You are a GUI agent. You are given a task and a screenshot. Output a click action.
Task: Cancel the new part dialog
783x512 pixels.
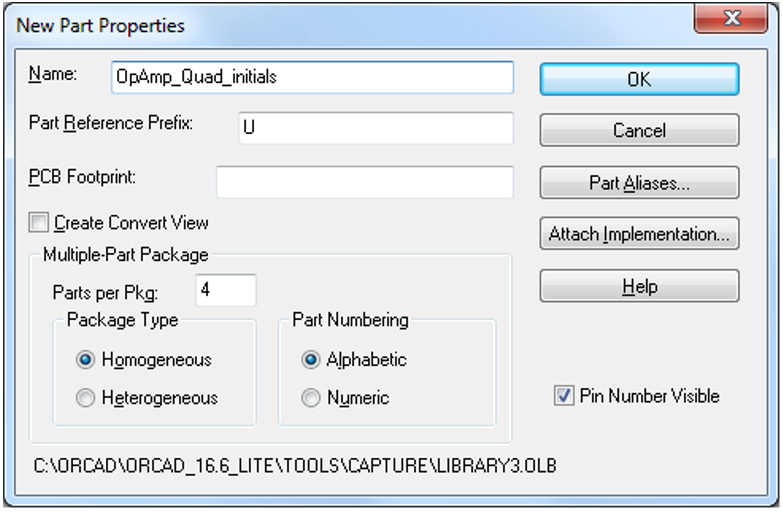point(639,130)
